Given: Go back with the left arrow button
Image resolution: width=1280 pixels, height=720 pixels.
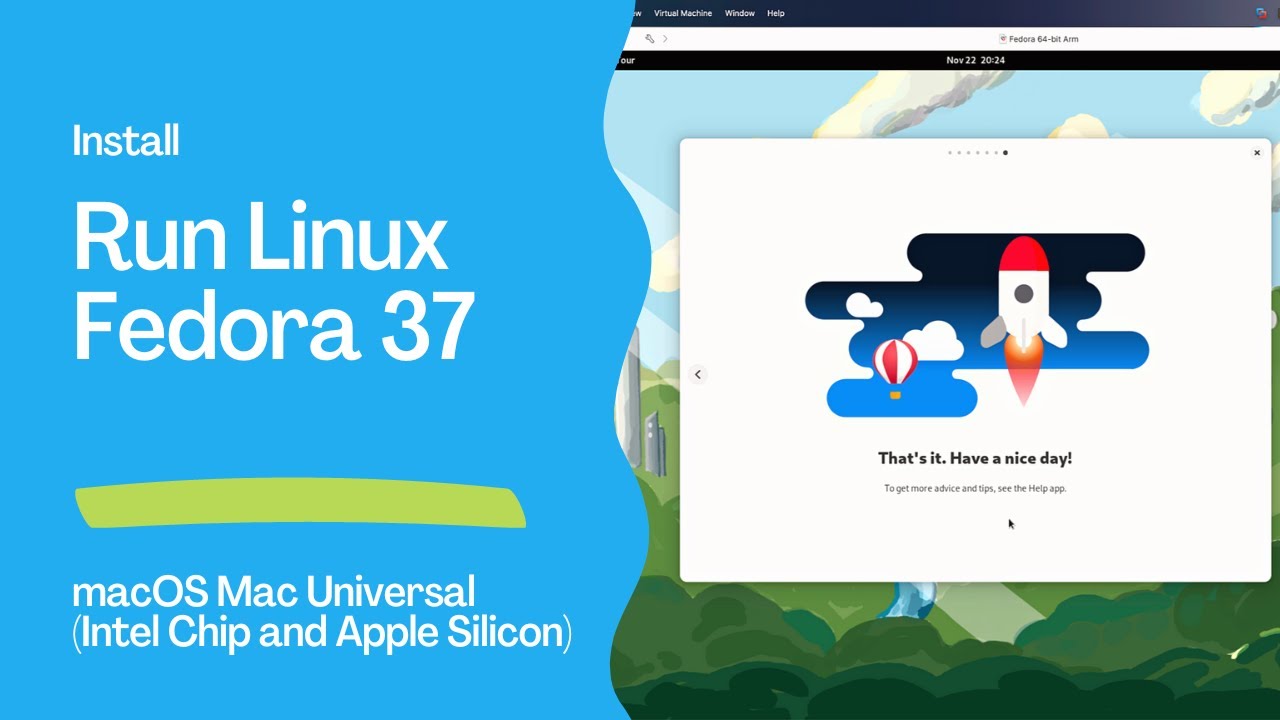Looking at the screenshot, I should pyautogui.click(x=698, y=375).
